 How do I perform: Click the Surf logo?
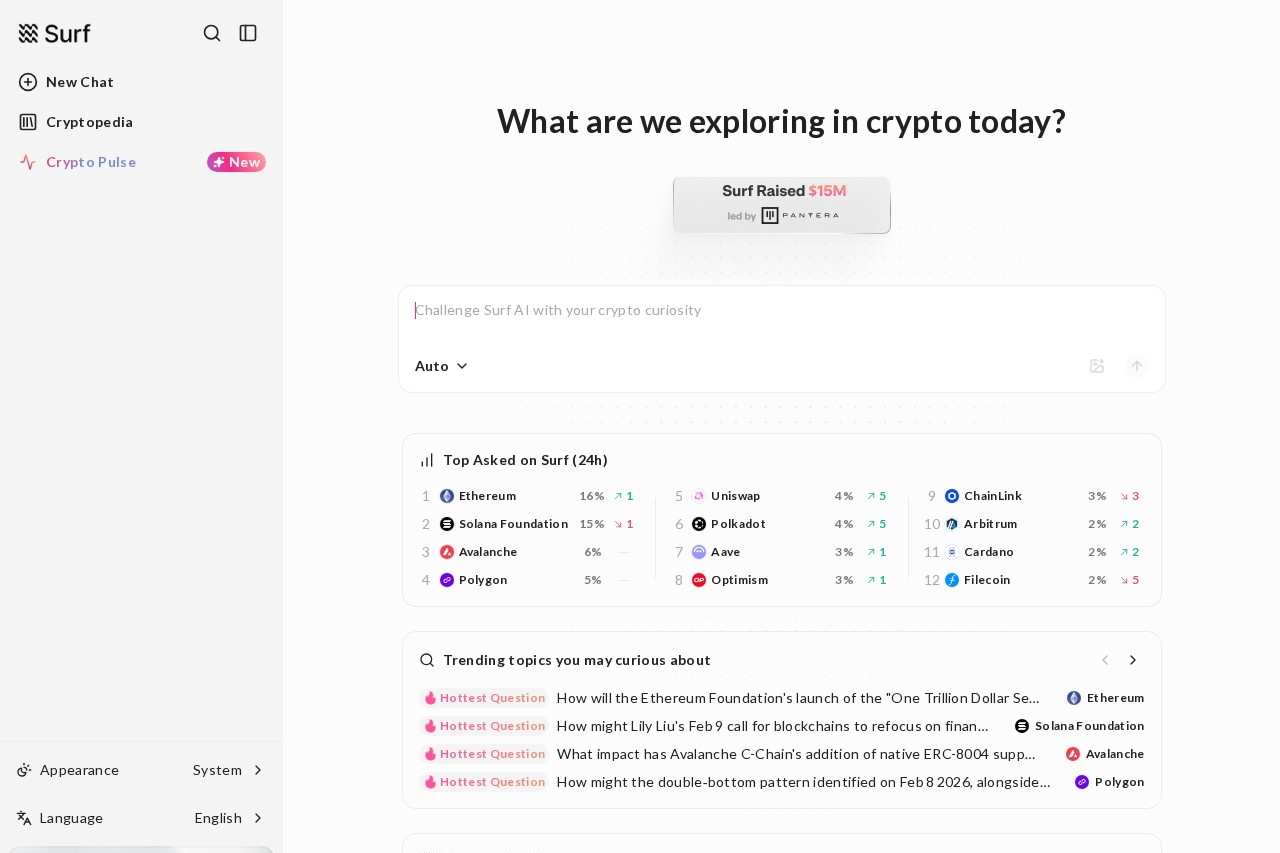click(x=55, y=33)
